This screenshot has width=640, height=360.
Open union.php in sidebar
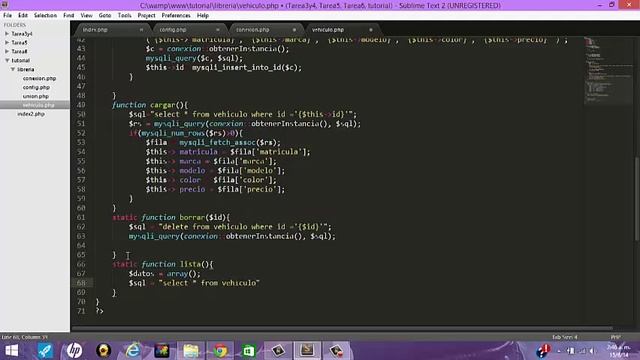pos(36,96)
